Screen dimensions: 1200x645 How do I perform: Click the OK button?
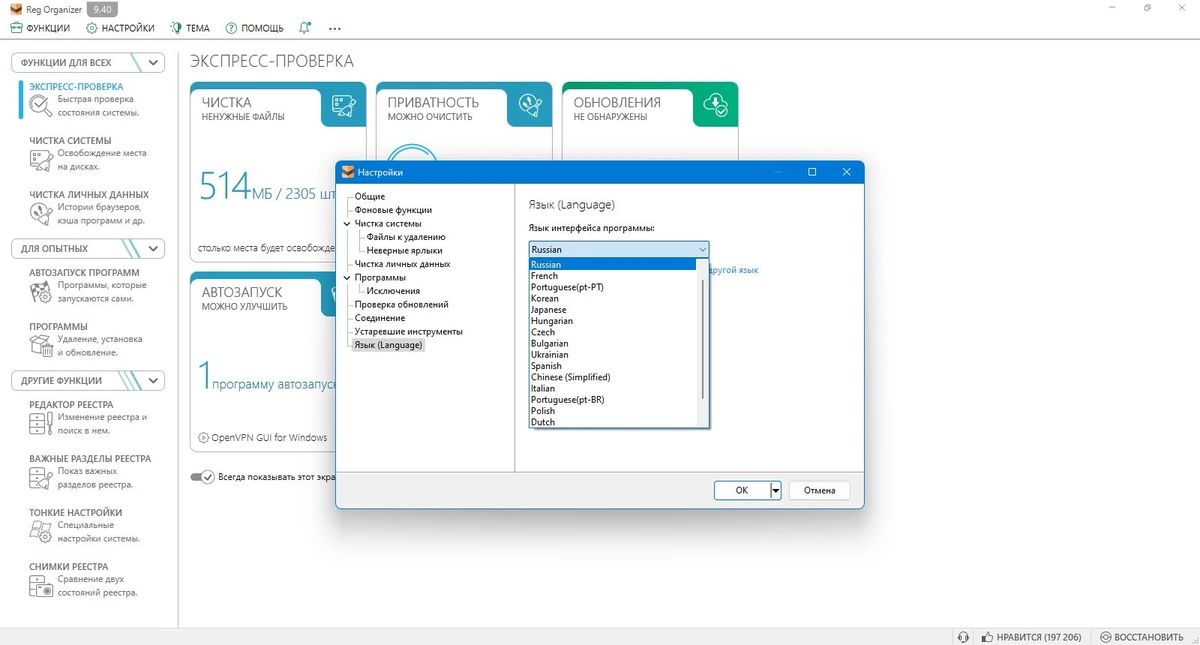(742, 490)
